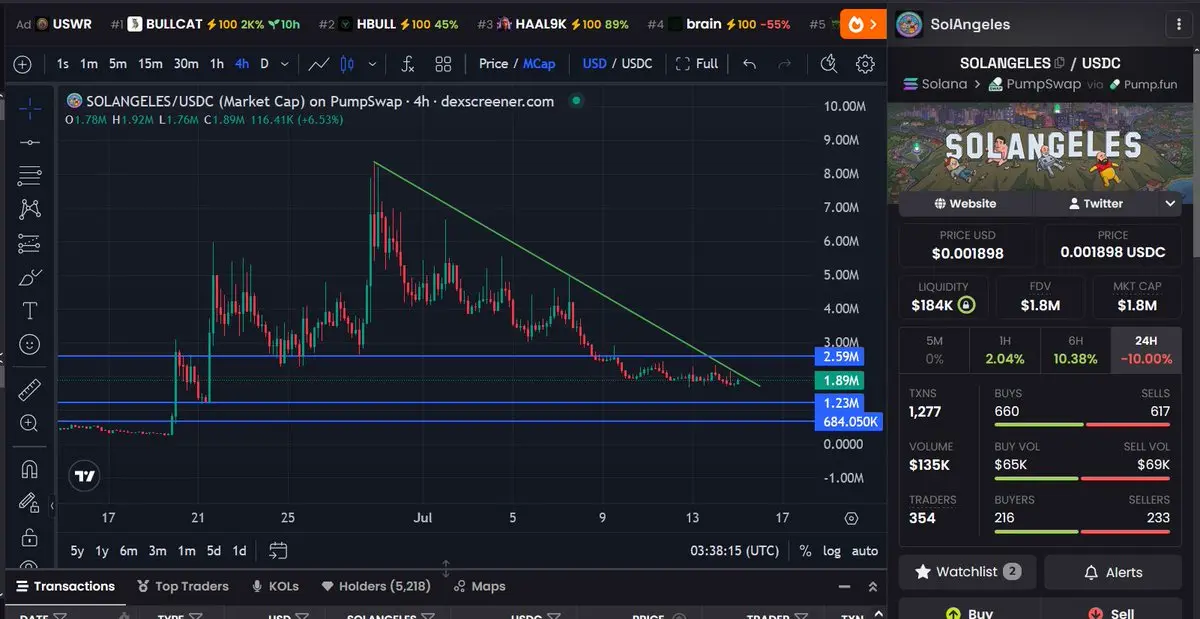The height and width of the screenshot is (619, 1200).
Task: Open chart settings gear
Action: (865, 64)
